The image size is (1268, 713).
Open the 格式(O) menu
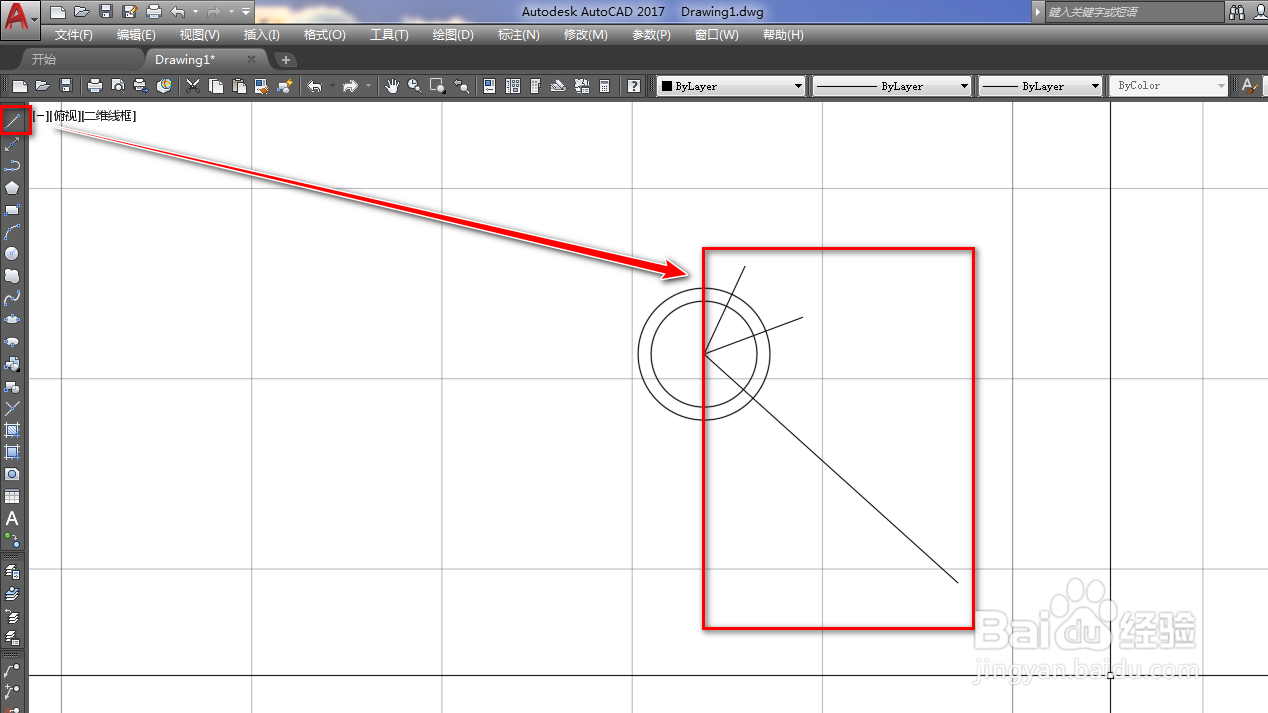pyautogui.click(x=325, y=35)
